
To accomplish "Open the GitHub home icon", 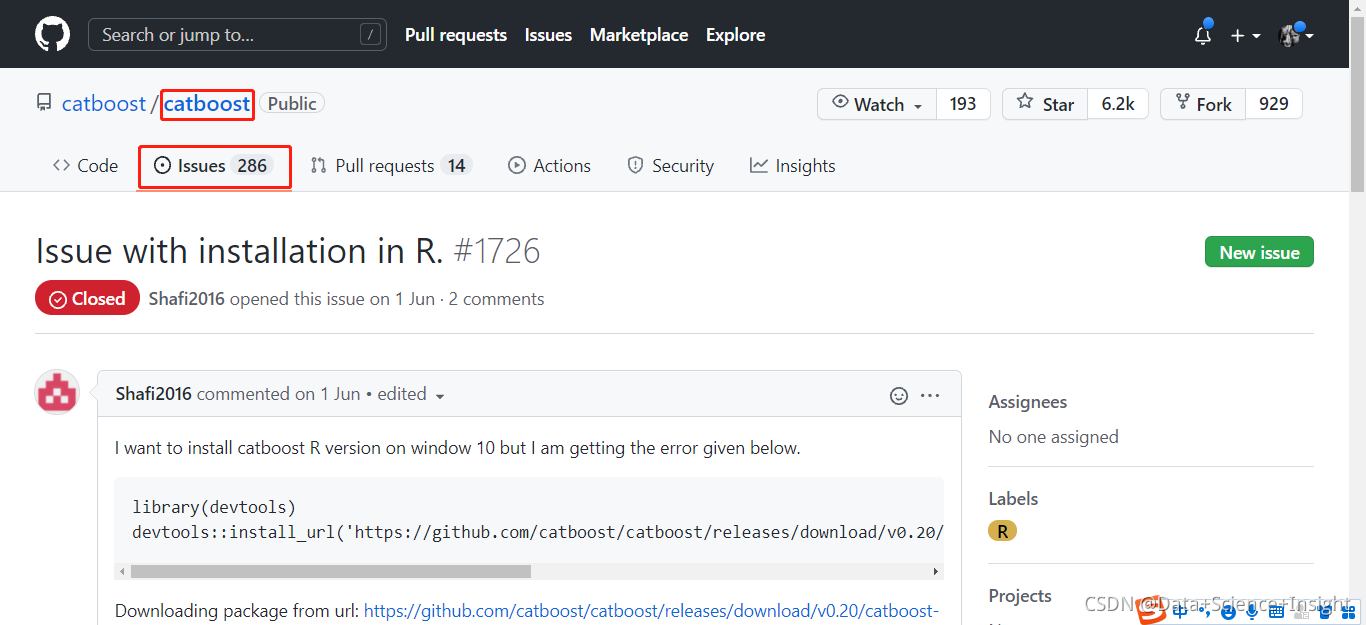I will [x=51, y=33].
